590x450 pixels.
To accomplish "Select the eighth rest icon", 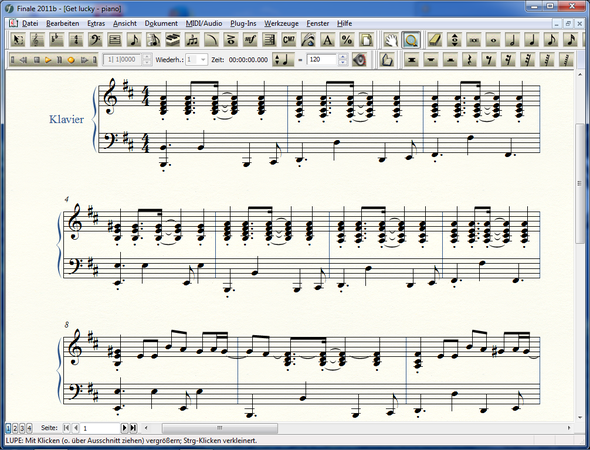I will [x=489, y=60].
